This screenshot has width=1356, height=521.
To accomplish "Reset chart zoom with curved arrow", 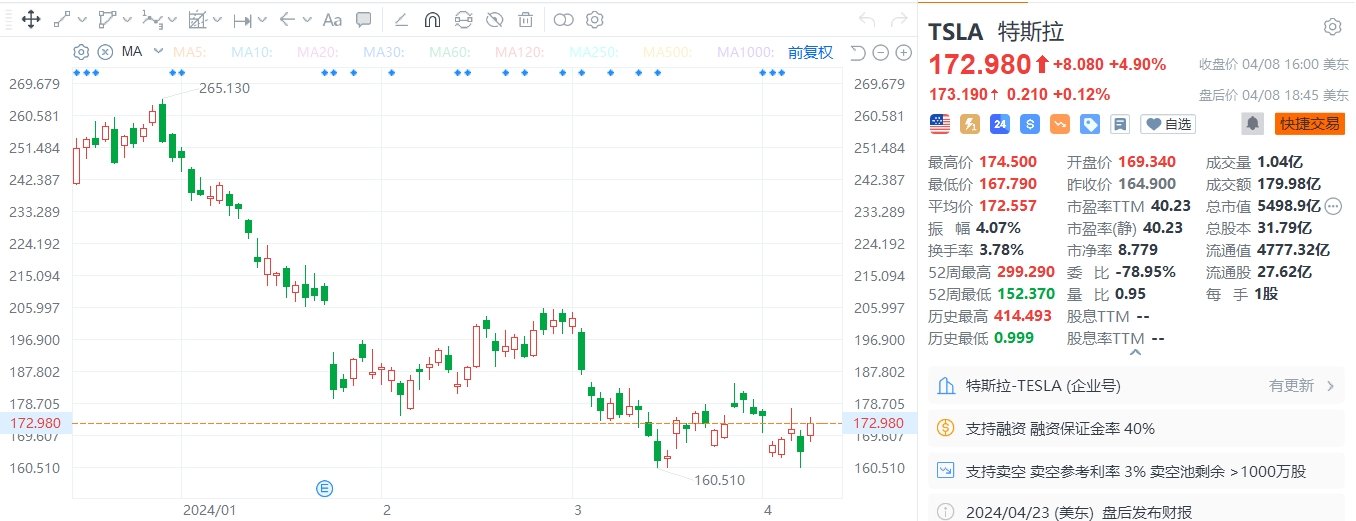I will (x=857, y=53).
